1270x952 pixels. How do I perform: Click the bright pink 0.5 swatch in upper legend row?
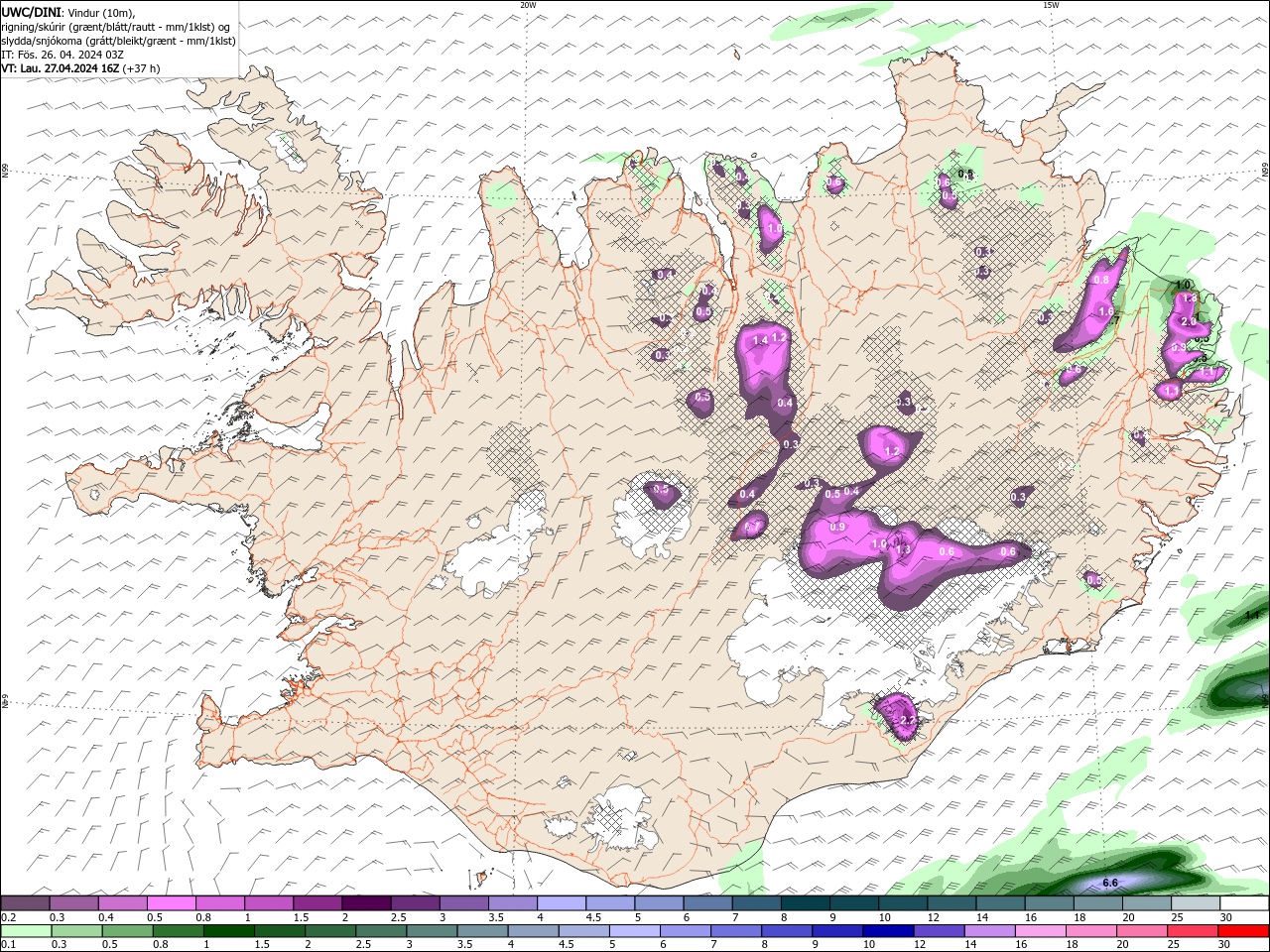171,903
